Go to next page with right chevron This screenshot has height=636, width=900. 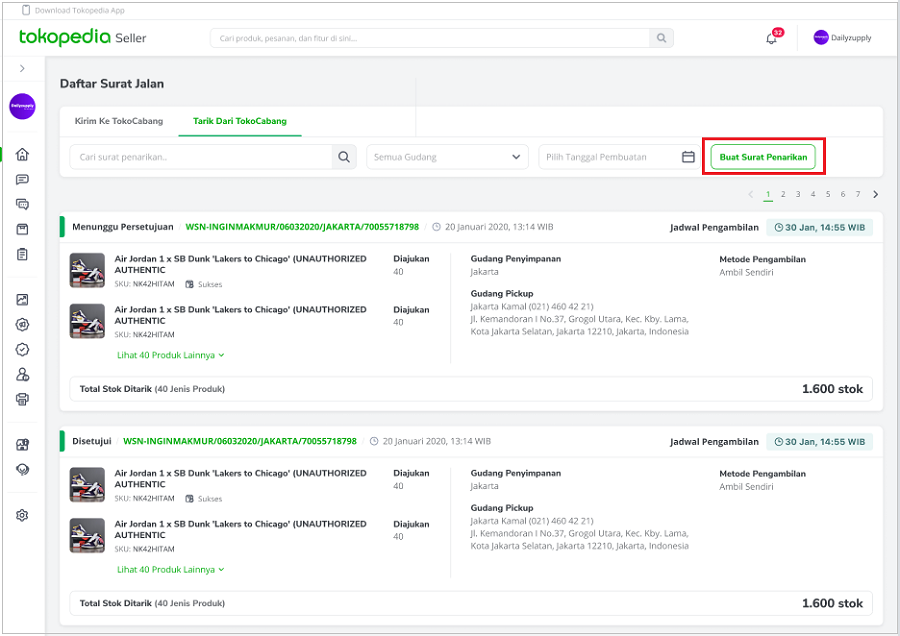coord(875,194)
